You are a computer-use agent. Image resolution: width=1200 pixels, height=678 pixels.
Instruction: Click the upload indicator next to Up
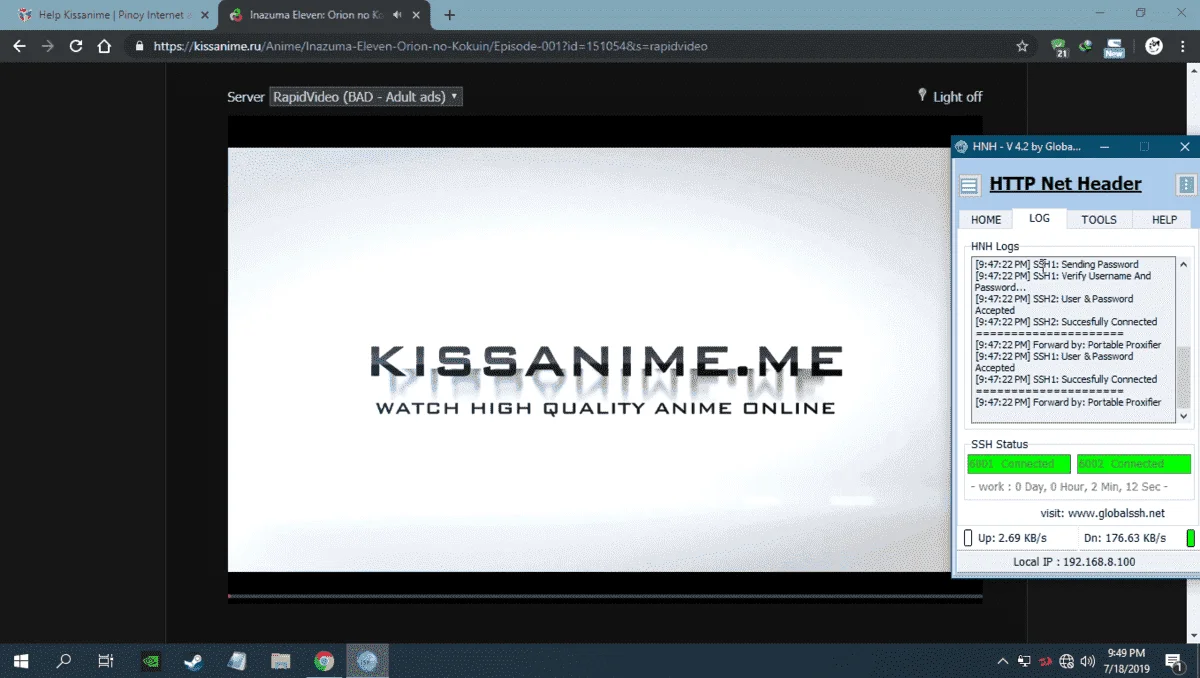967,538
